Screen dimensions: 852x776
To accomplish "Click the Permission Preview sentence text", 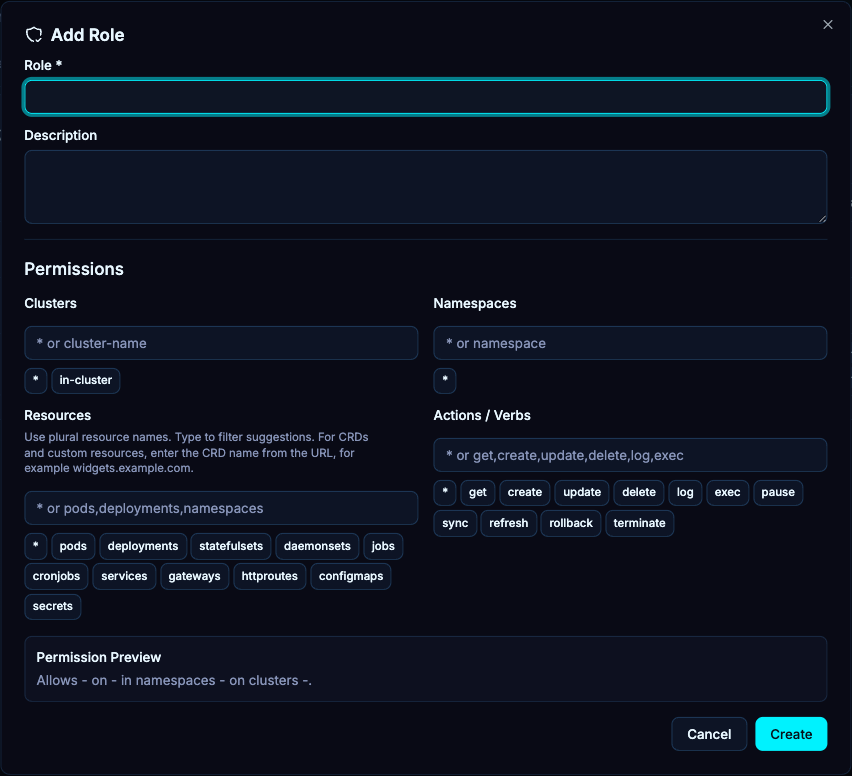I will pos(174,680).
